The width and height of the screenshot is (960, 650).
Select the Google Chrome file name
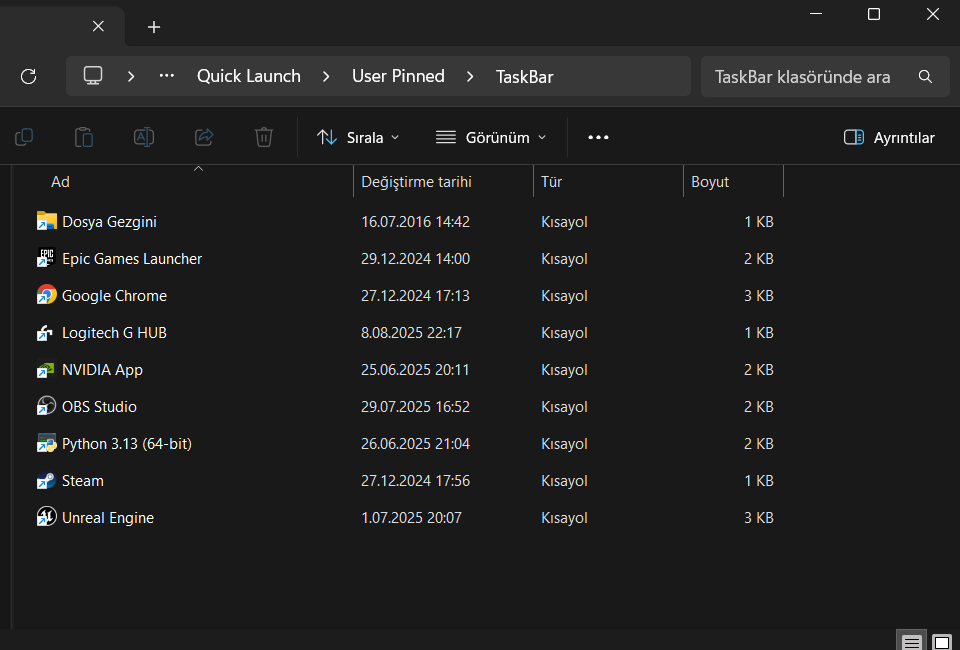[x=114, y=296]
